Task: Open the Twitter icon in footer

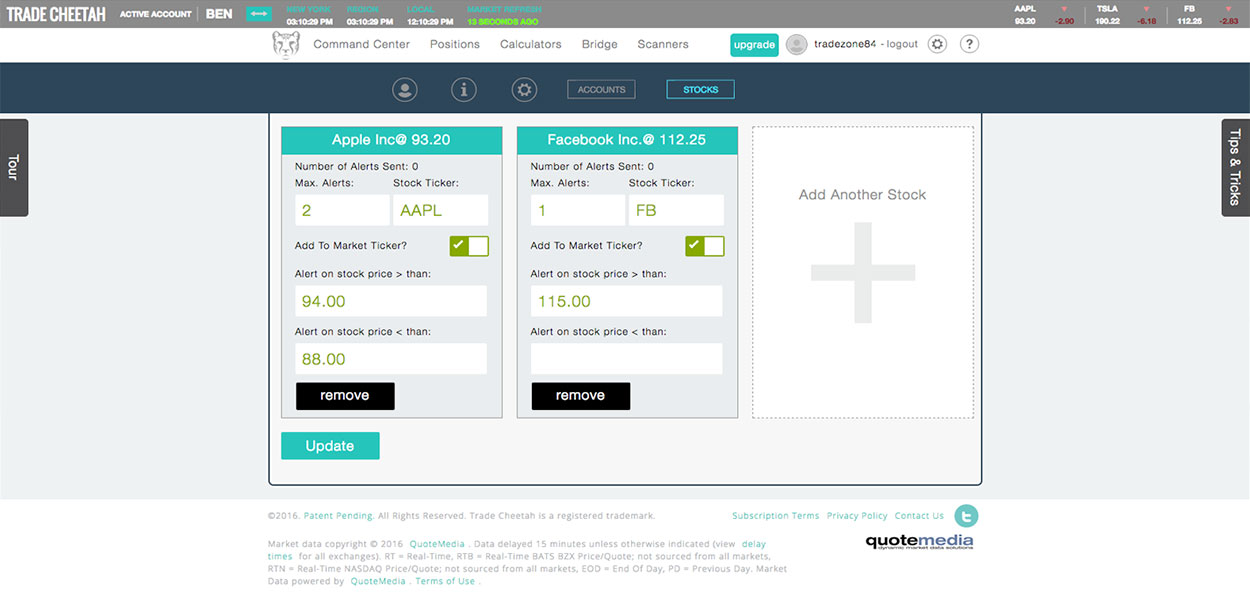Action: pyautogui.click(x=966, y=516)
